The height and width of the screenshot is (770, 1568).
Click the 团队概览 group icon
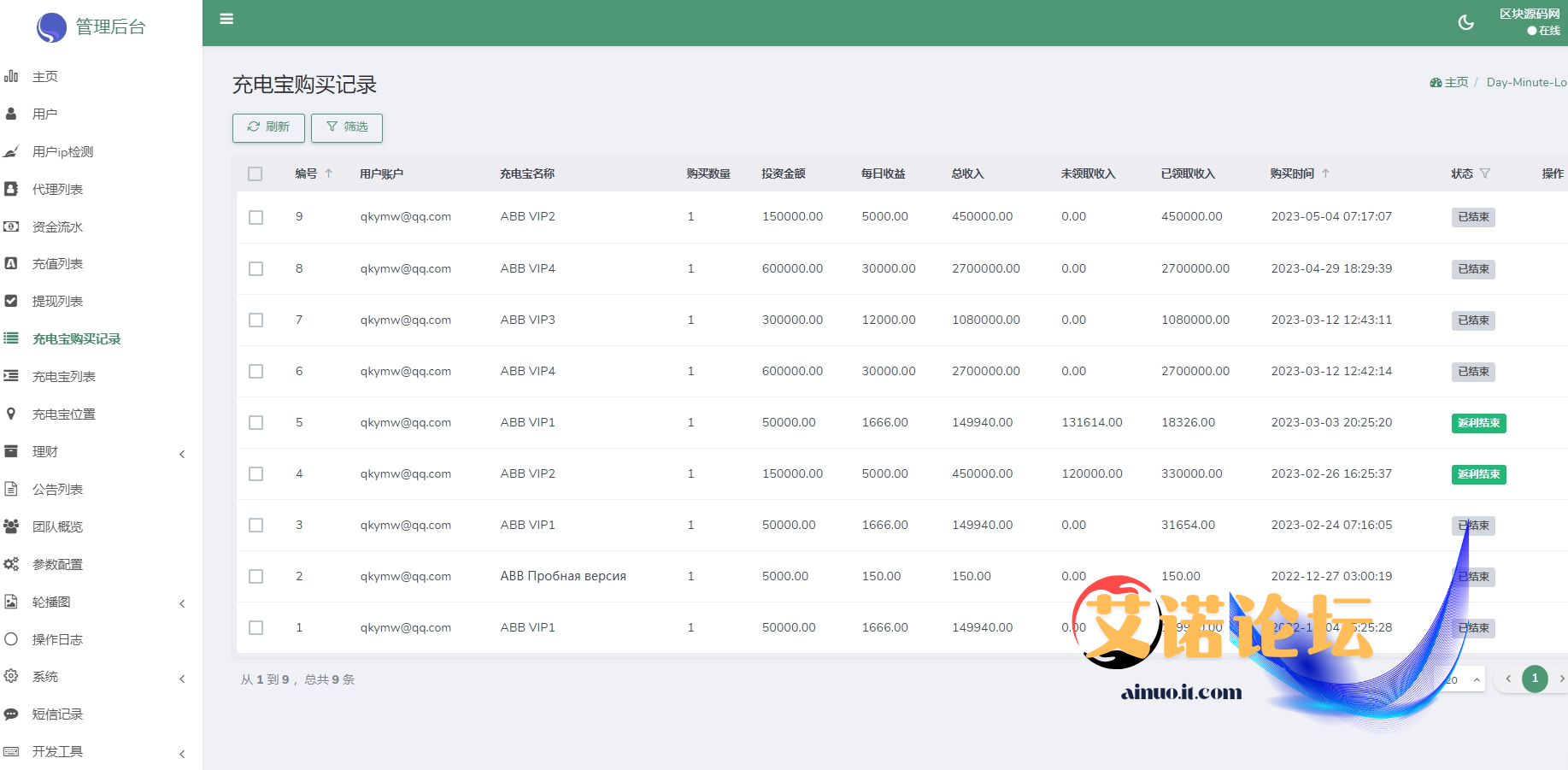tap(11, 526)
